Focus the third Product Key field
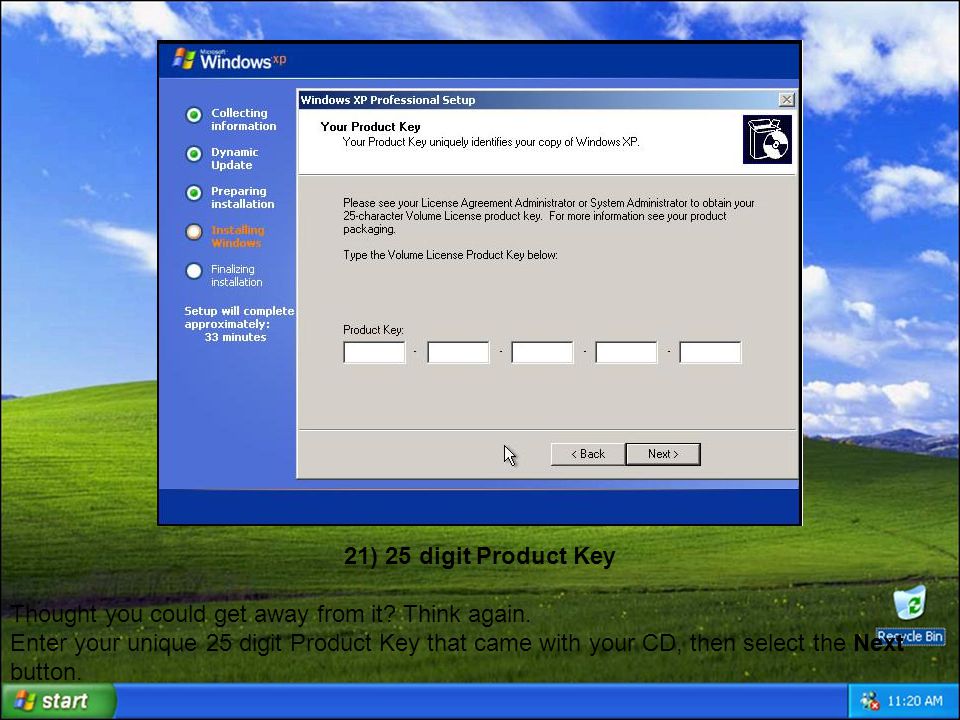Viewport: 960px width, 720px height. [x=542, y=353]
